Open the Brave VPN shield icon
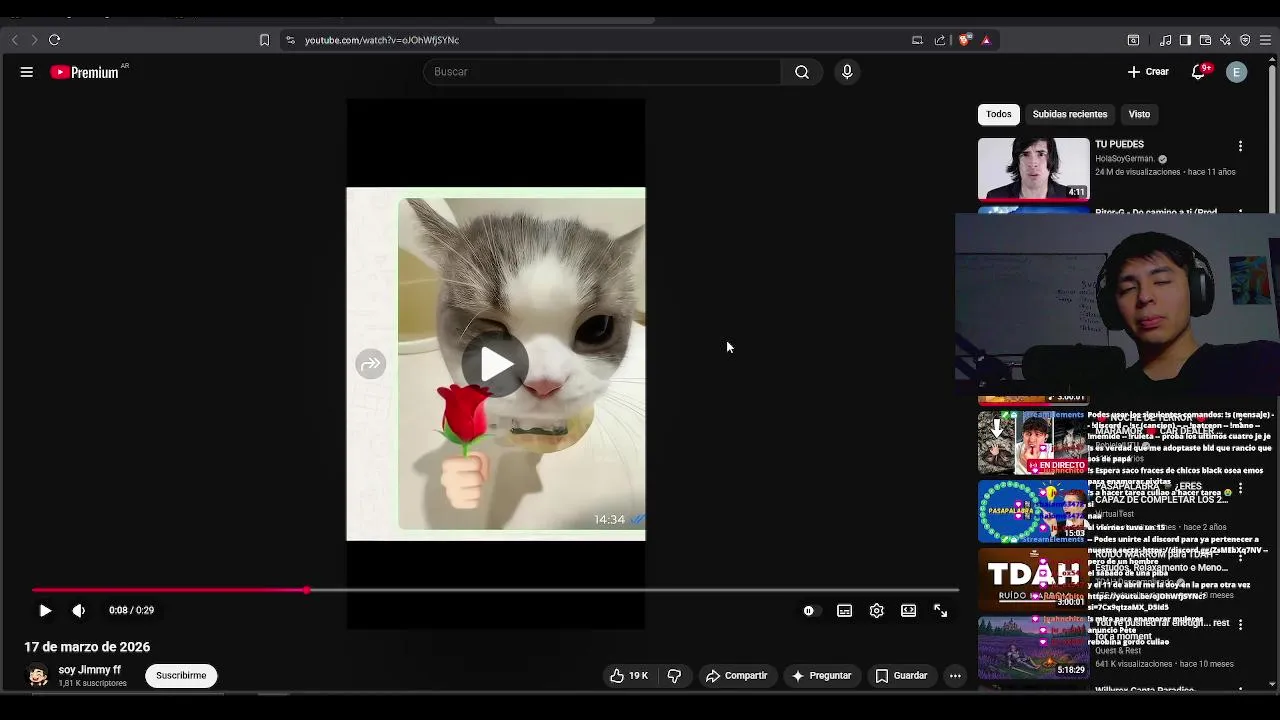Viewport: 1280px width, 720px height. 1245,40
